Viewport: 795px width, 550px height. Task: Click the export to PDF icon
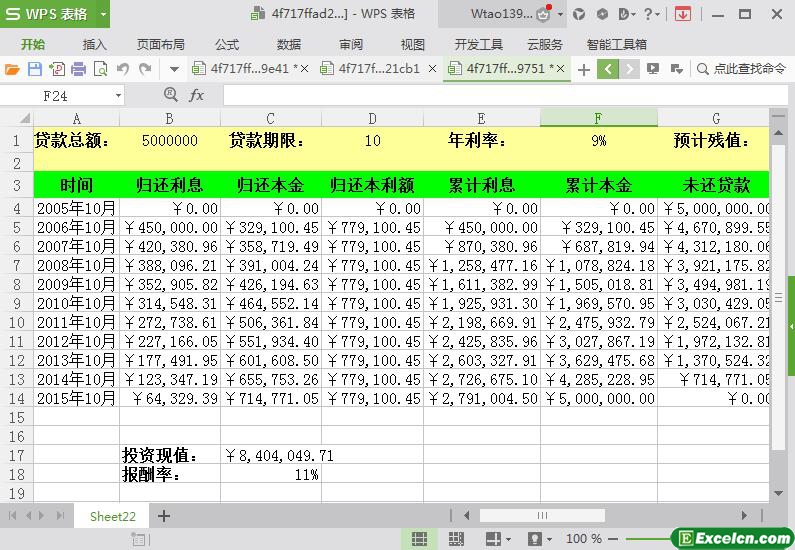pos(57,68)
